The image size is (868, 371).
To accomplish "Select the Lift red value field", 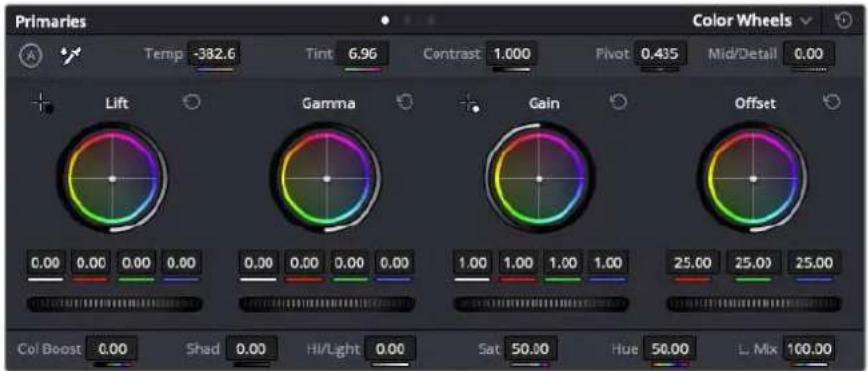I will (90, 263).
